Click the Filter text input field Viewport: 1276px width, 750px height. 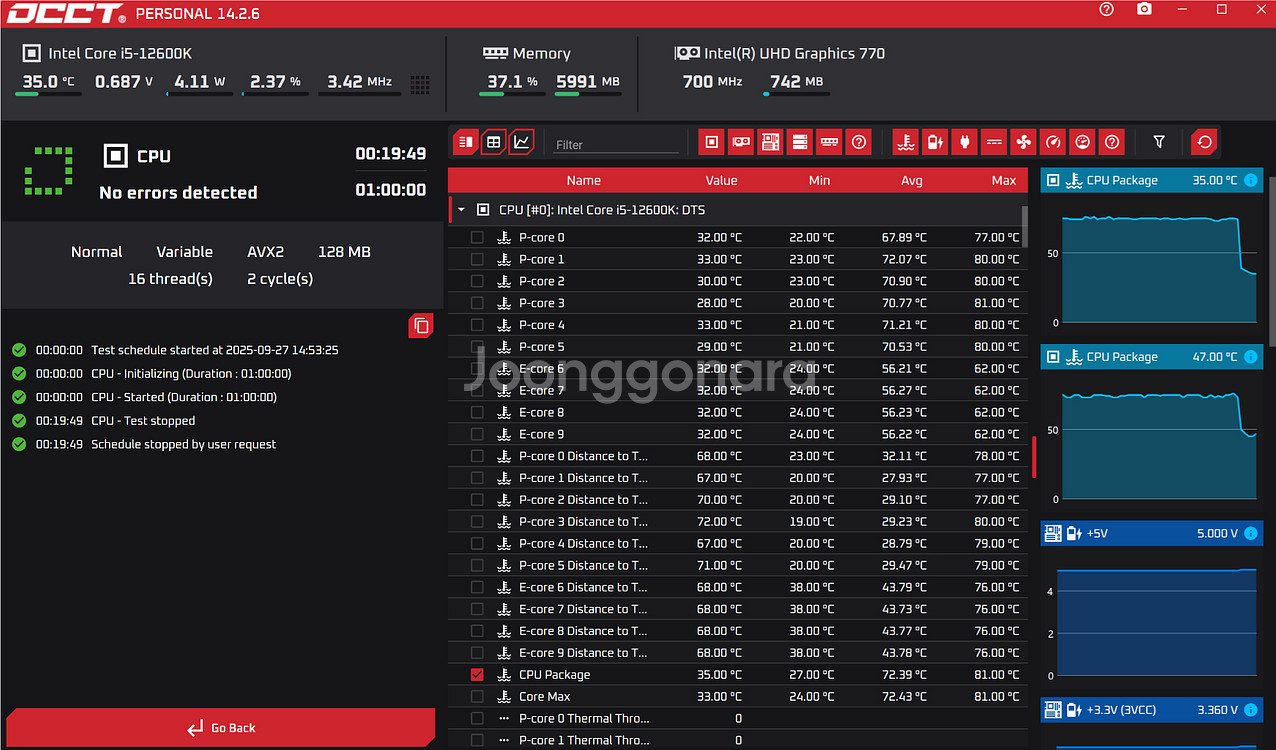615,145
